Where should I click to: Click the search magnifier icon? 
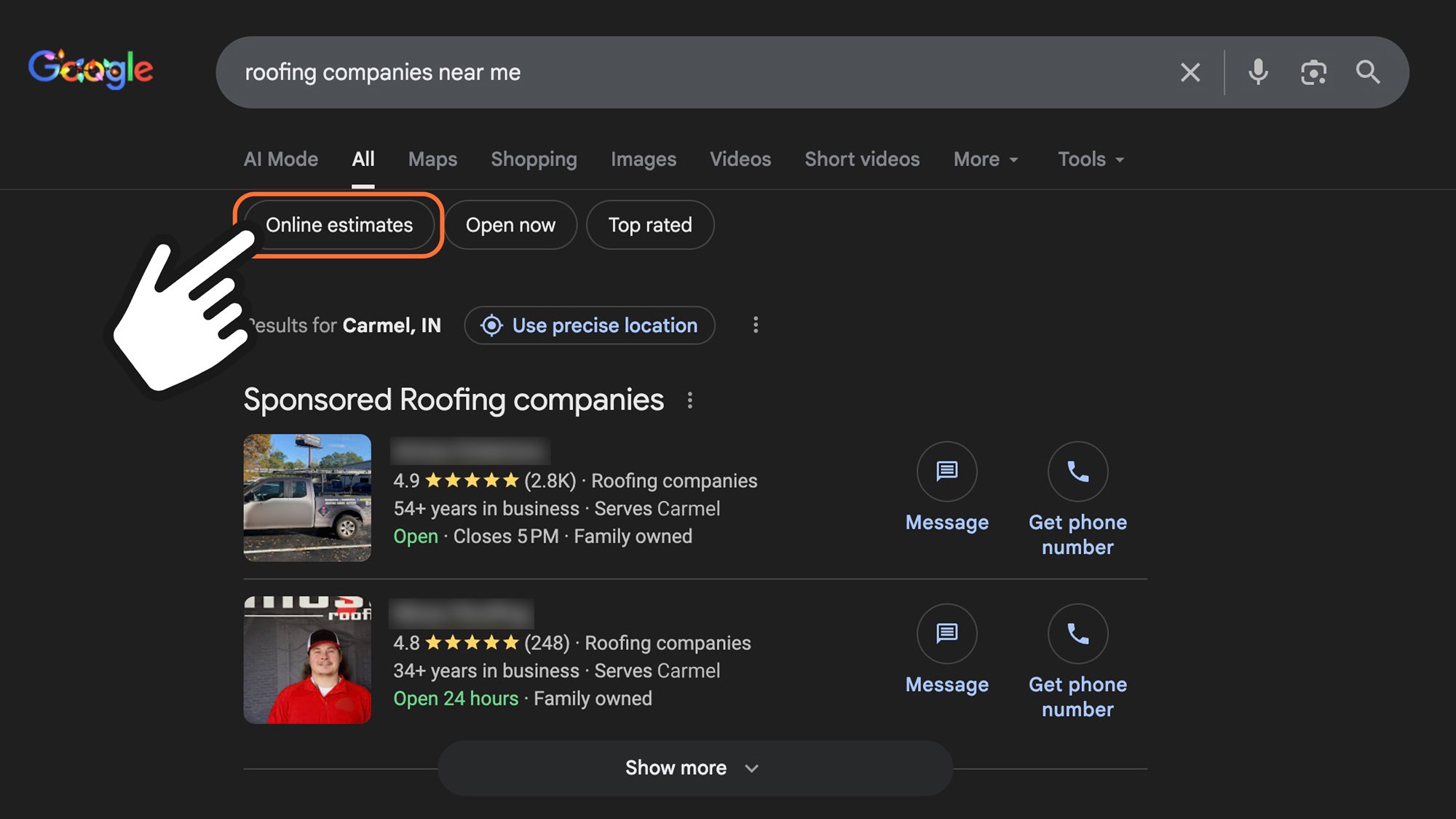click(1369, 71)
